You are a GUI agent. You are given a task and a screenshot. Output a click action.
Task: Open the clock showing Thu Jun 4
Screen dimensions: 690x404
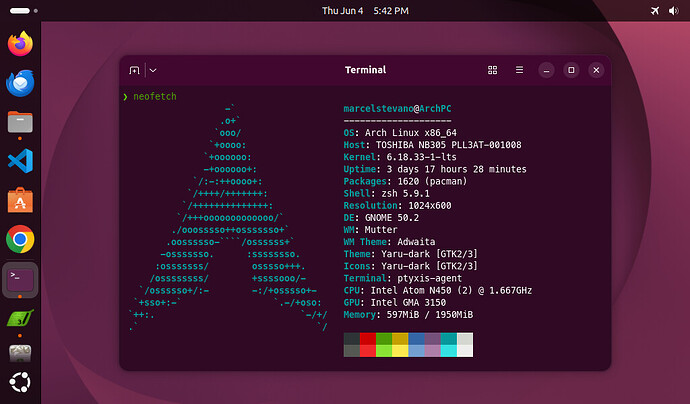pos(365,11)
